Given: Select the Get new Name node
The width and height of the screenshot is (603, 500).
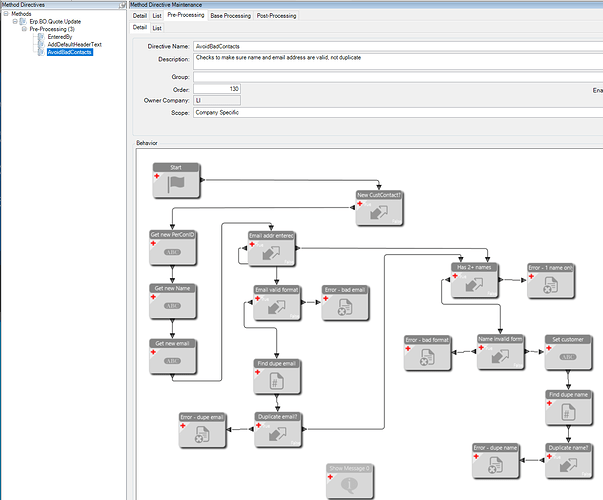Looking at the screenshot, I should click(x=172, y=302).
